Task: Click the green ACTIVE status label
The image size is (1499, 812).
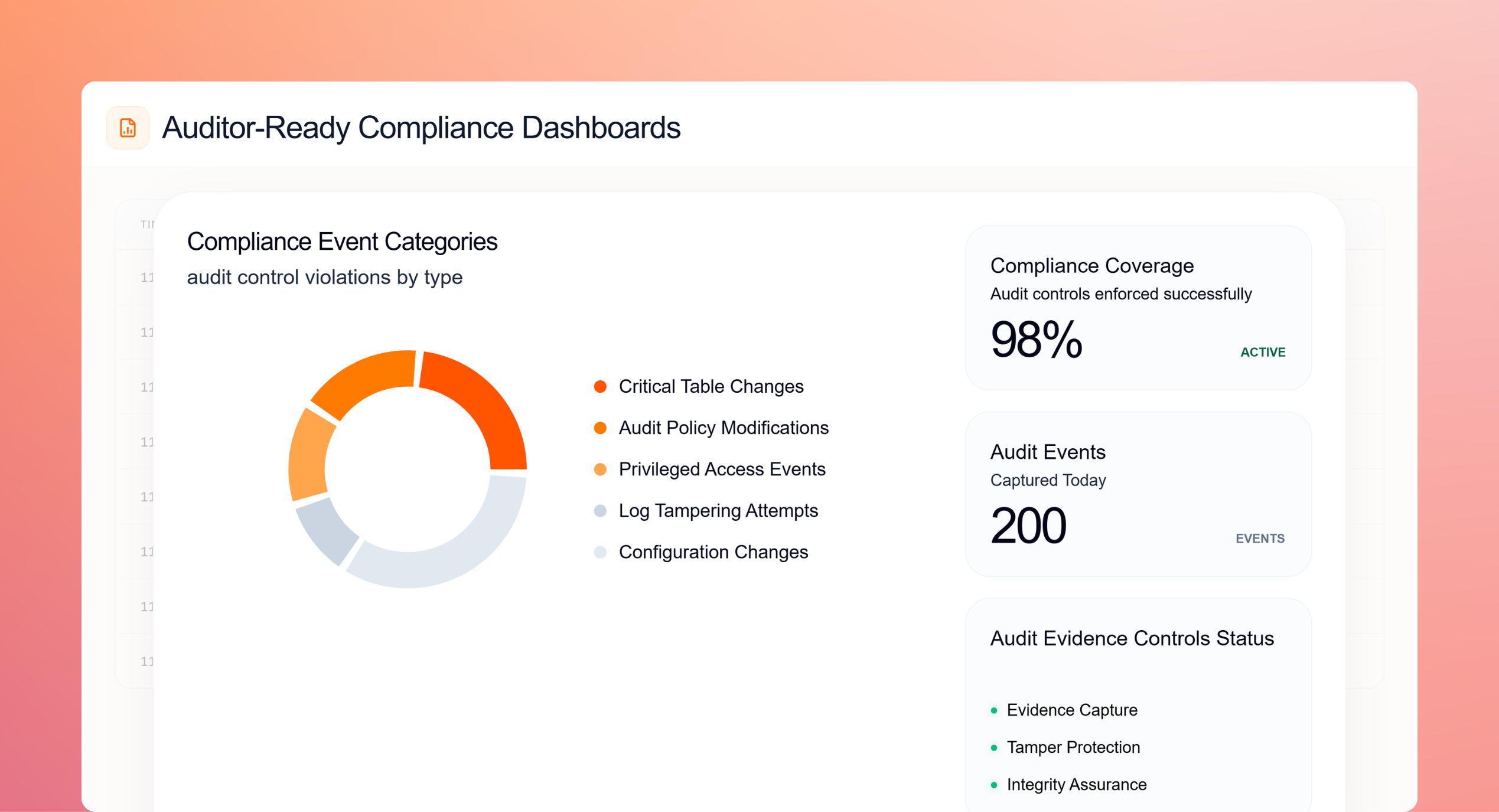Action: (1263, 353)
